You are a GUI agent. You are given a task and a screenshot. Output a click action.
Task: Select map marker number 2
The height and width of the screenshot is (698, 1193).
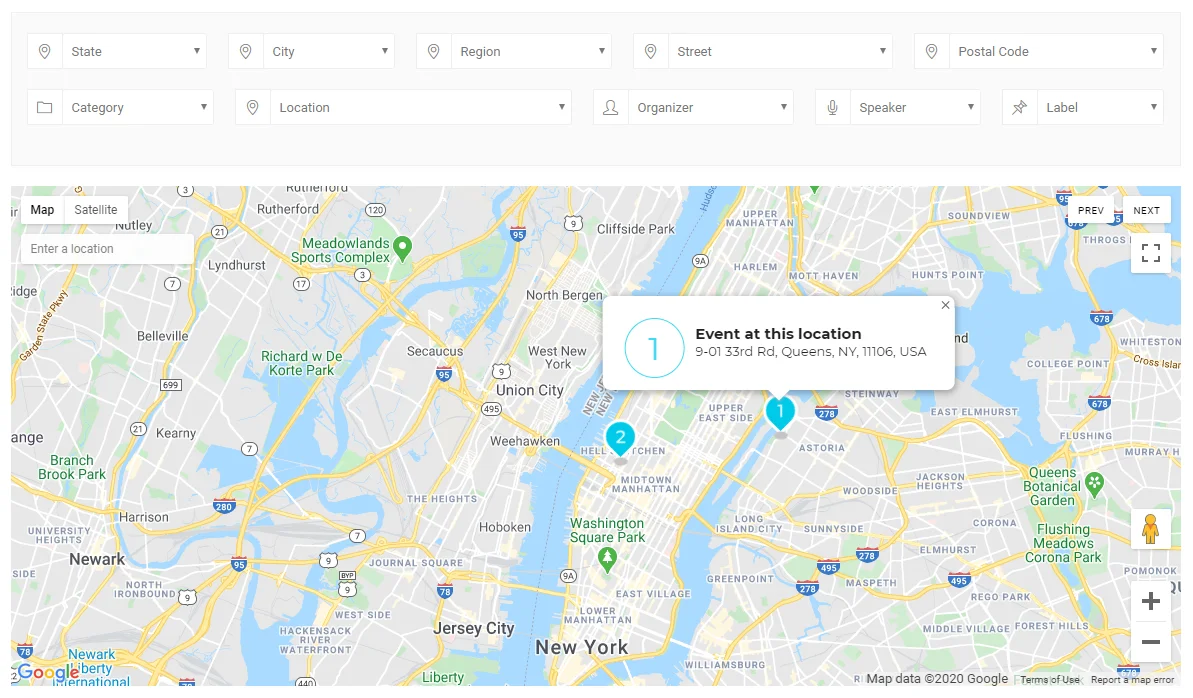[x=620, y=438]
